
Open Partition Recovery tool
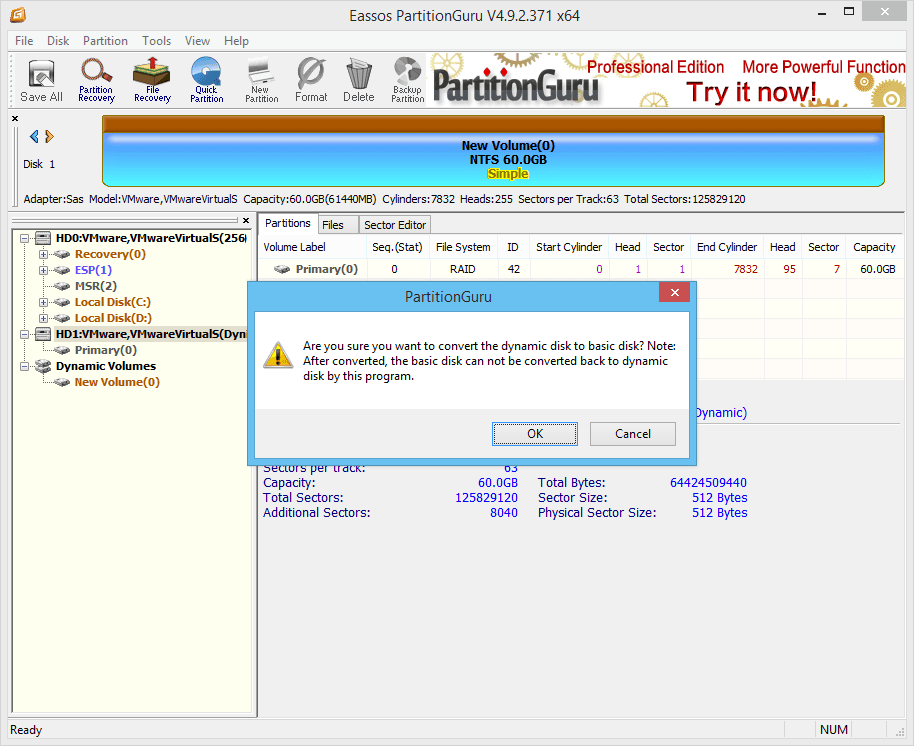96,81
